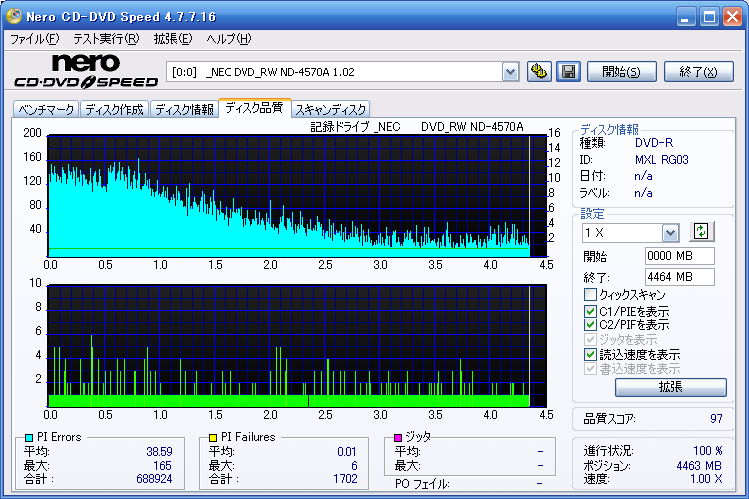
Task: Enable the クイックスキャン checkbox
Action: pyautogui.click(x=590, y=295)
